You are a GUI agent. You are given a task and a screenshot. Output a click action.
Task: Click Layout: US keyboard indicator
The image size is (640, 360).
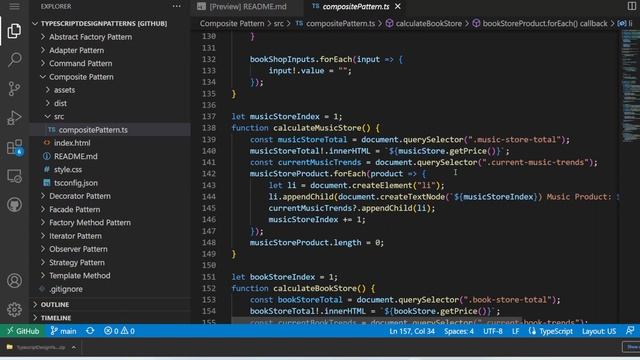click(599, 331)
